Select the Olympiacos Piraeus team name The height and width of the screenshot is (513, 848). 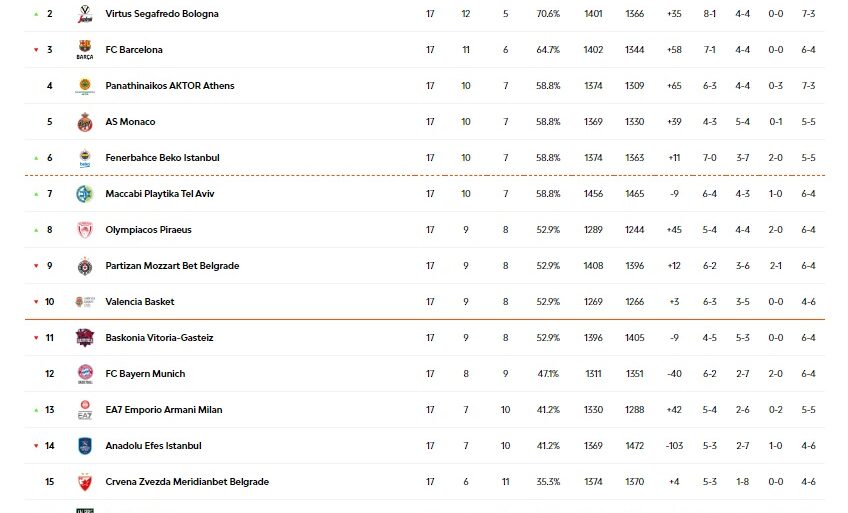(x=148, y=230)
